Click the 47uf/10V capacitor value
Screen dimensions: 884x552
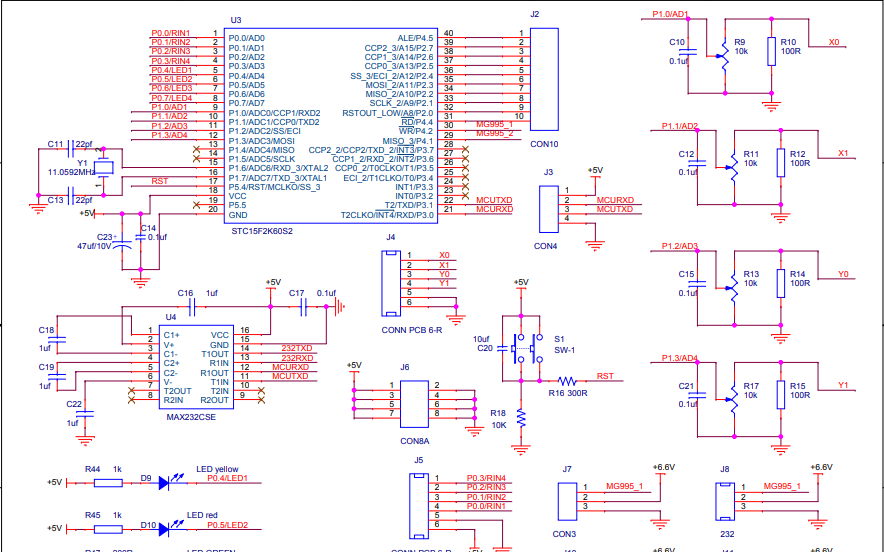click(x=95, y=246)
